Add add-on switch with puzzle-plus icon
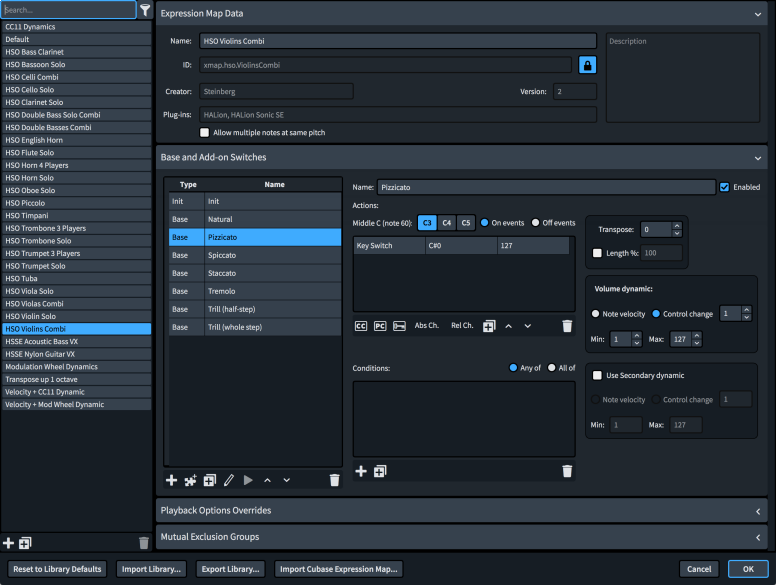The height and width of the screenshot is (585, 776). click(190, 480)
